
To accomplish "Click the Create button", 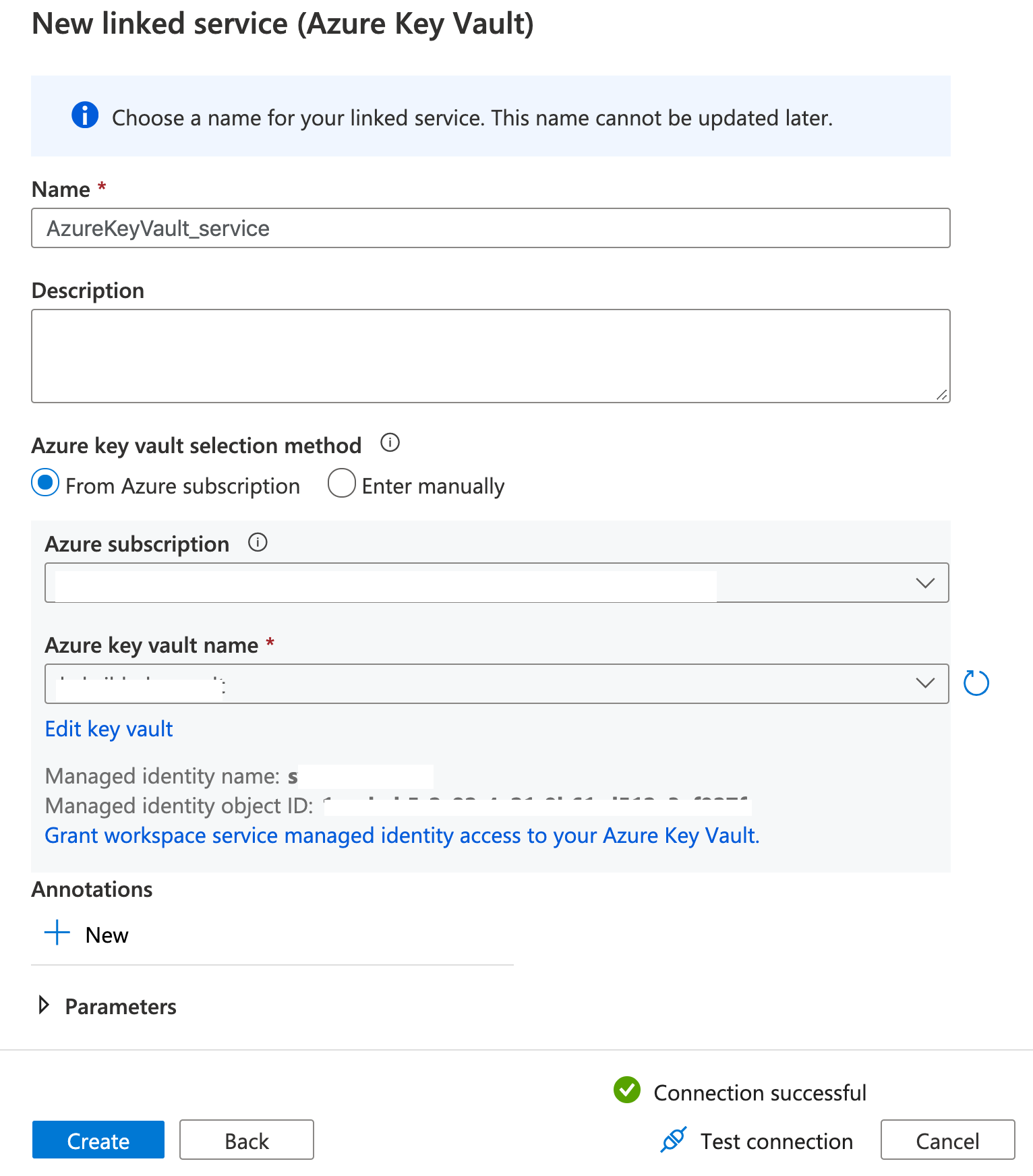I will coord(98,1140).
